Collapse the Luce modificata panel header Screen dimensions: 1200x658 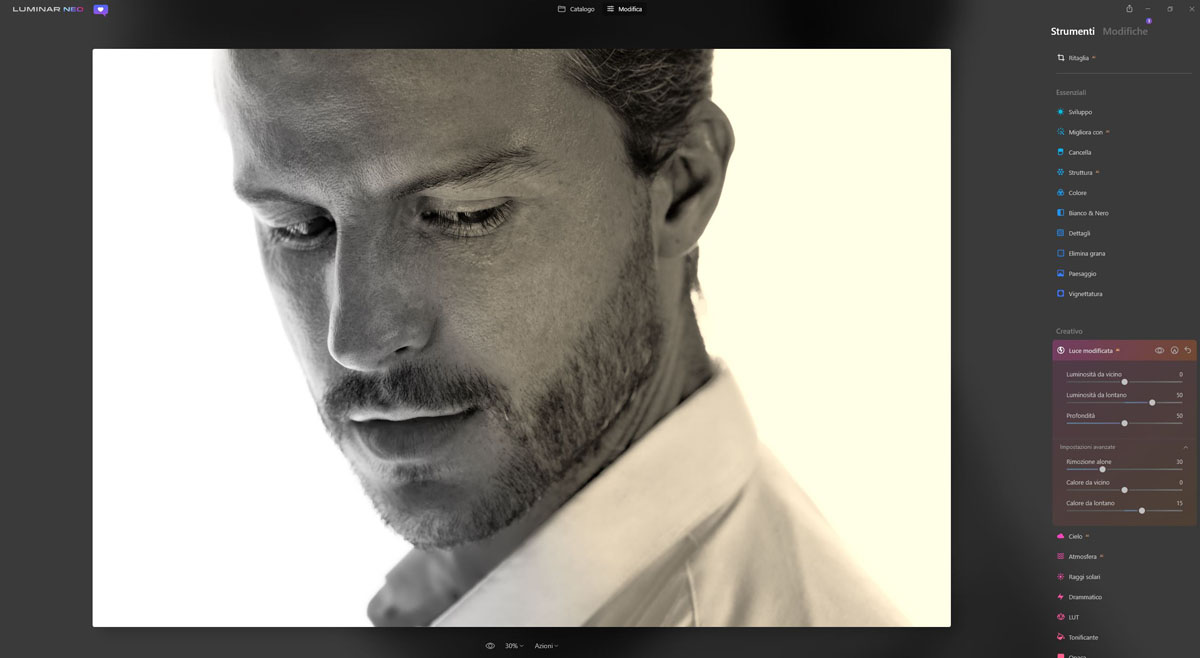(x=1090, y=351)
